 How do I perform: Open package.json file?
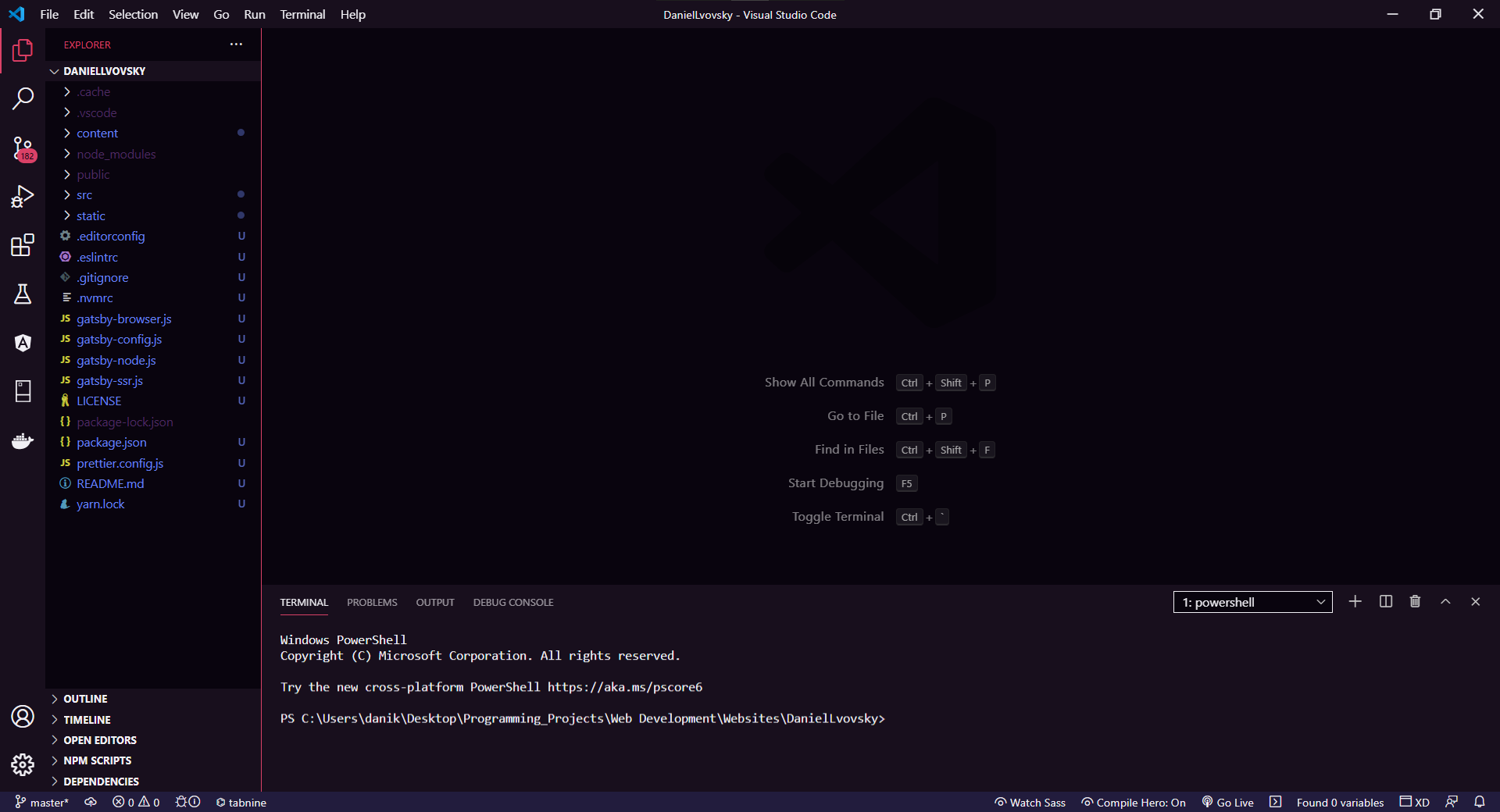coord(152,442)
